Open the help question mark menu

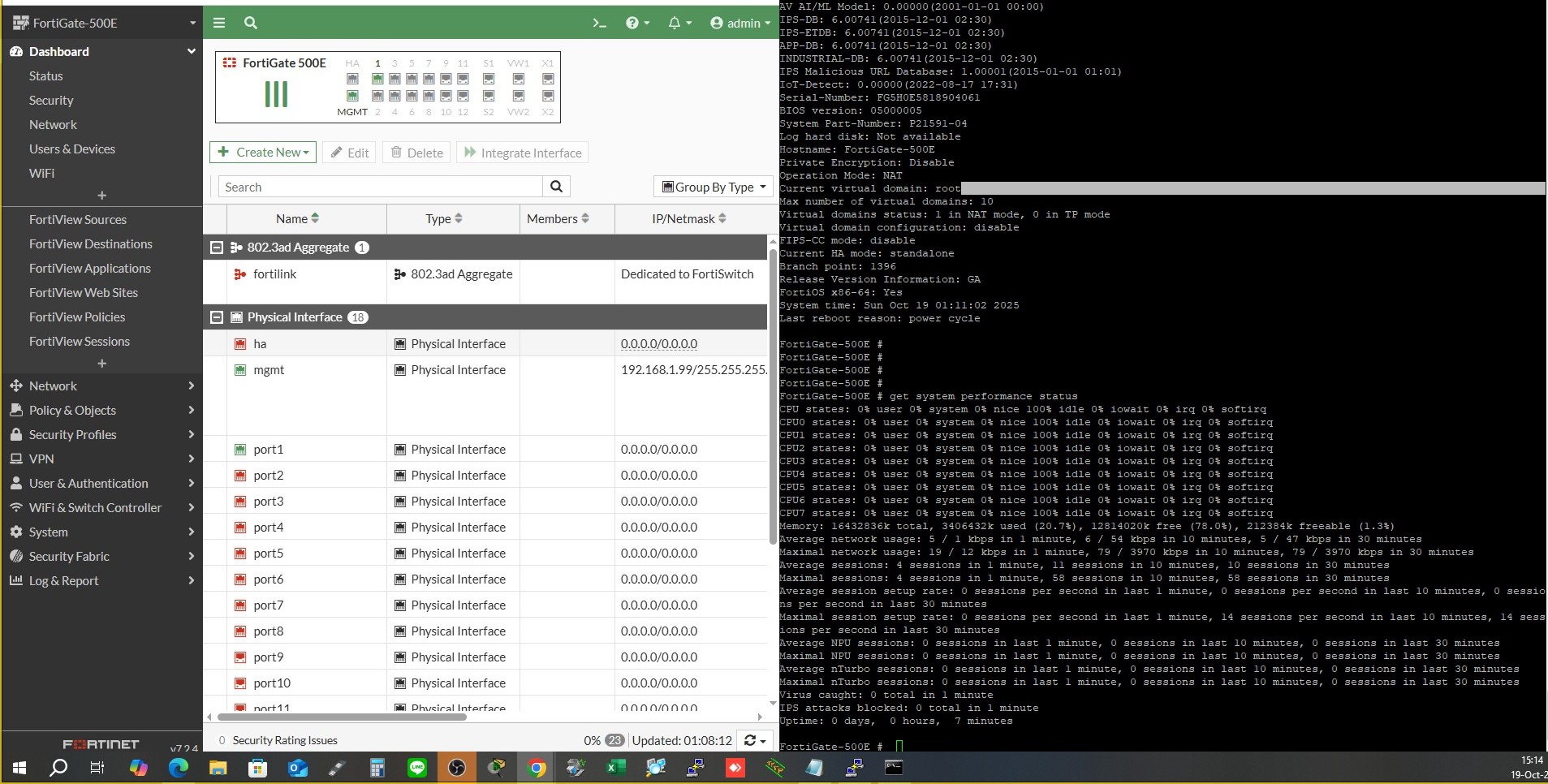click(x=636, y=23)
